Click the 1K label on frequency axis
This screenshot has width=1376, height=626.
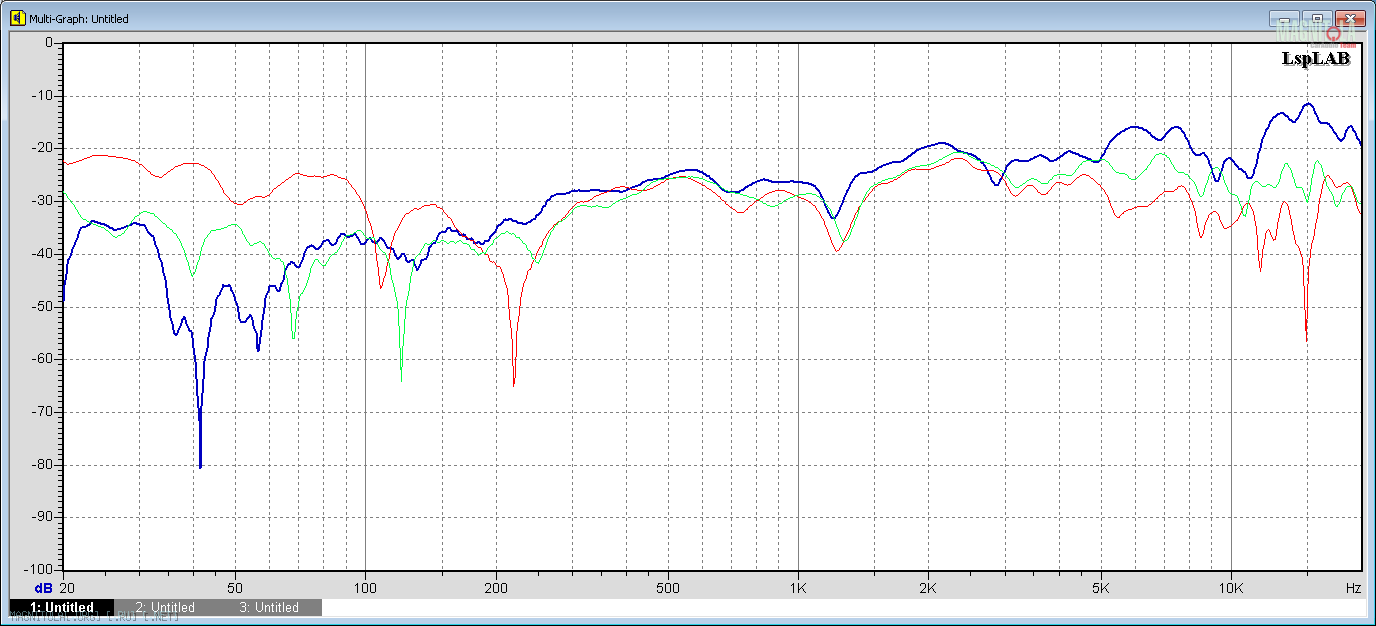click(797, 587)
